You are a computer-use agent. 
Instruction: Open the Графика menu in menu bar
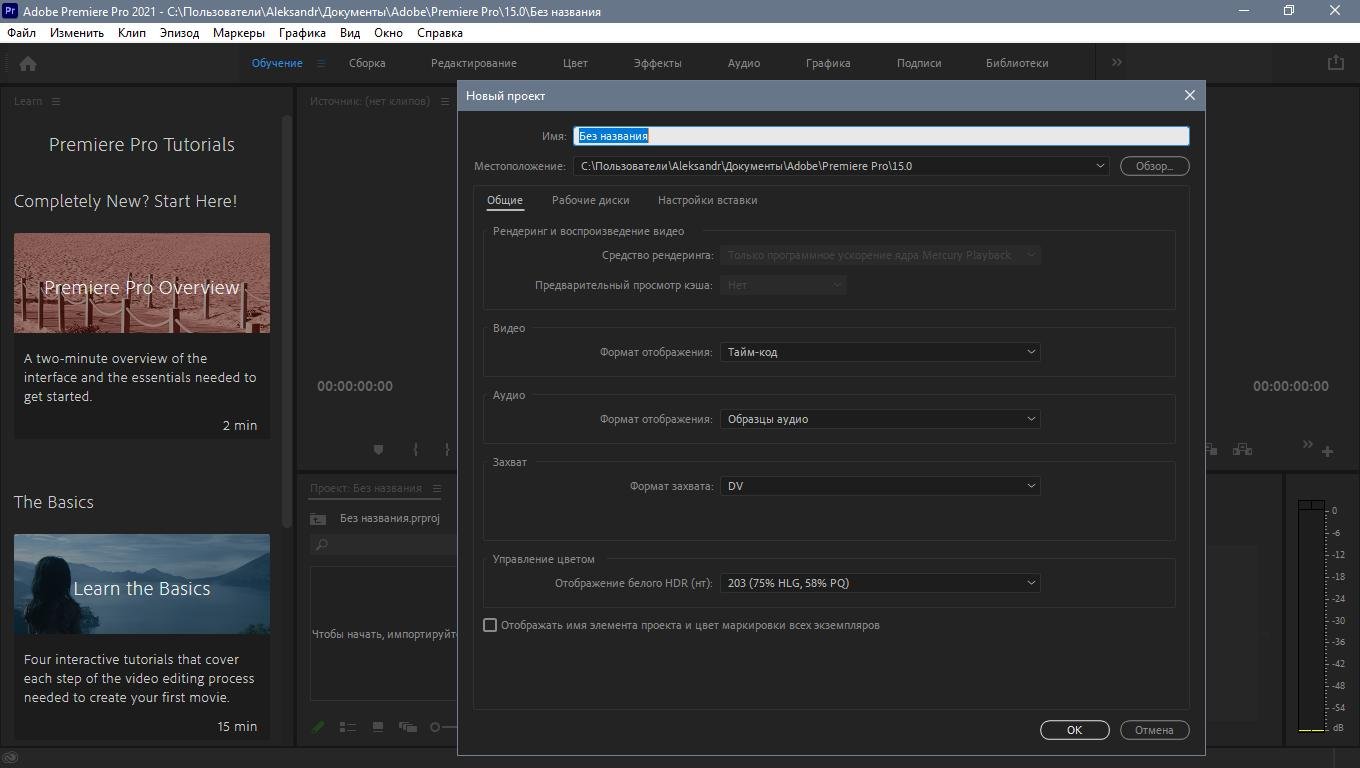(302, 32)
